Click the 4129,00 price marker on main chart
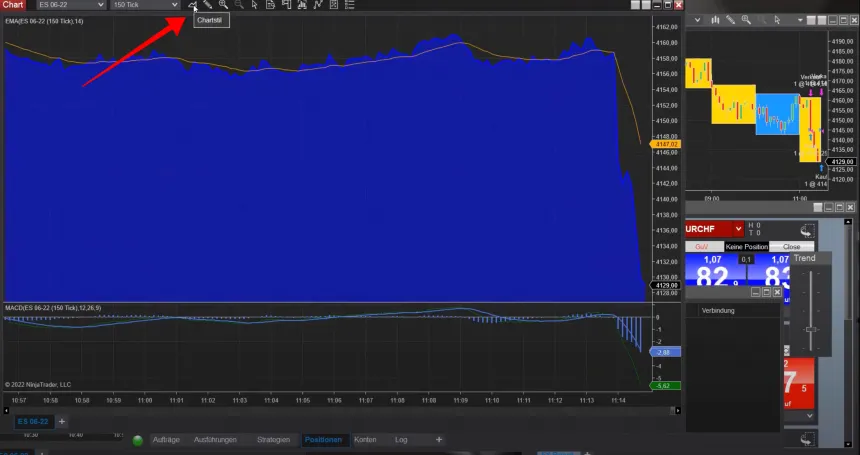 pyautogui.click(x=665, y=285)
